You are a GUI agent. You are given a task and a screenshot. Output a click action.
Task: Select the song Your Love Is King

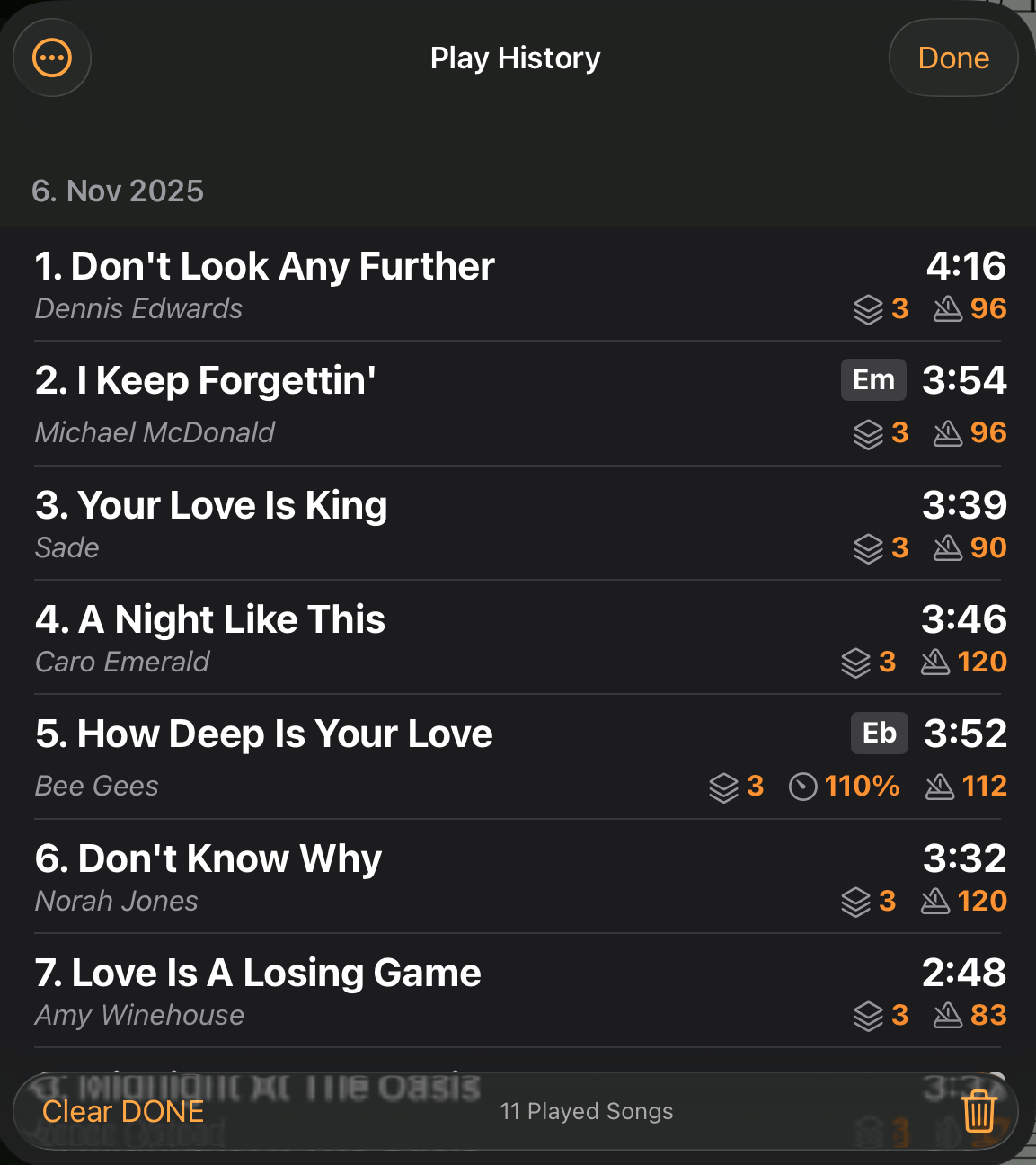pos(520,524)
